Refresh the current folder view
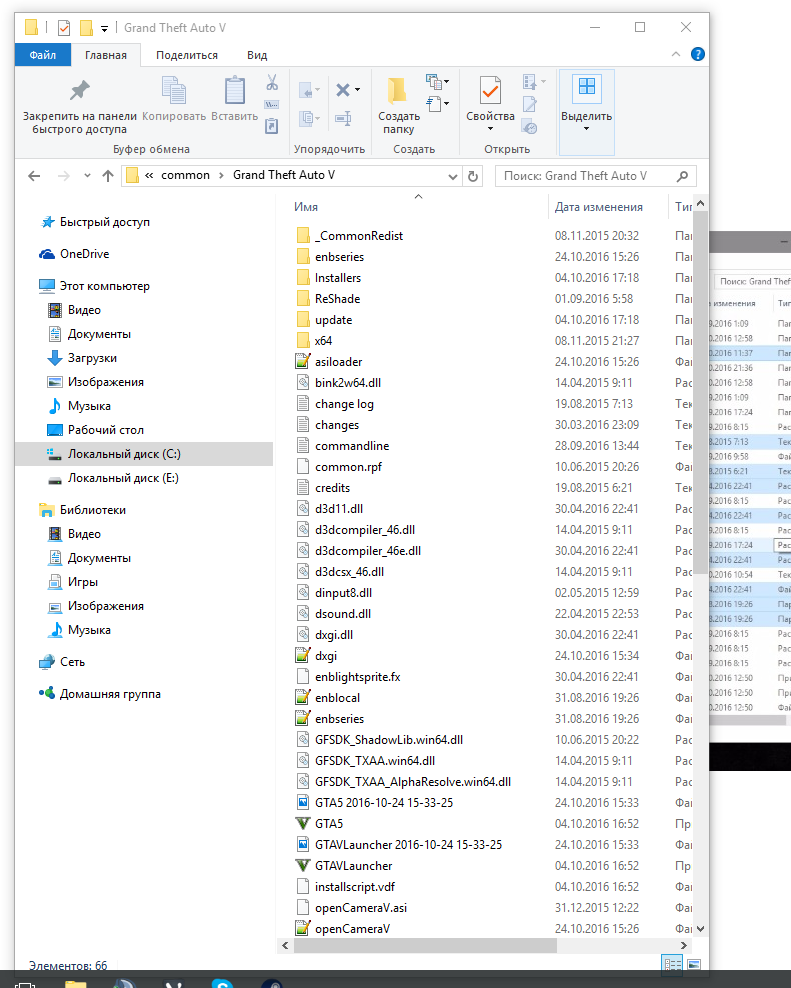 tap(473, 176)
